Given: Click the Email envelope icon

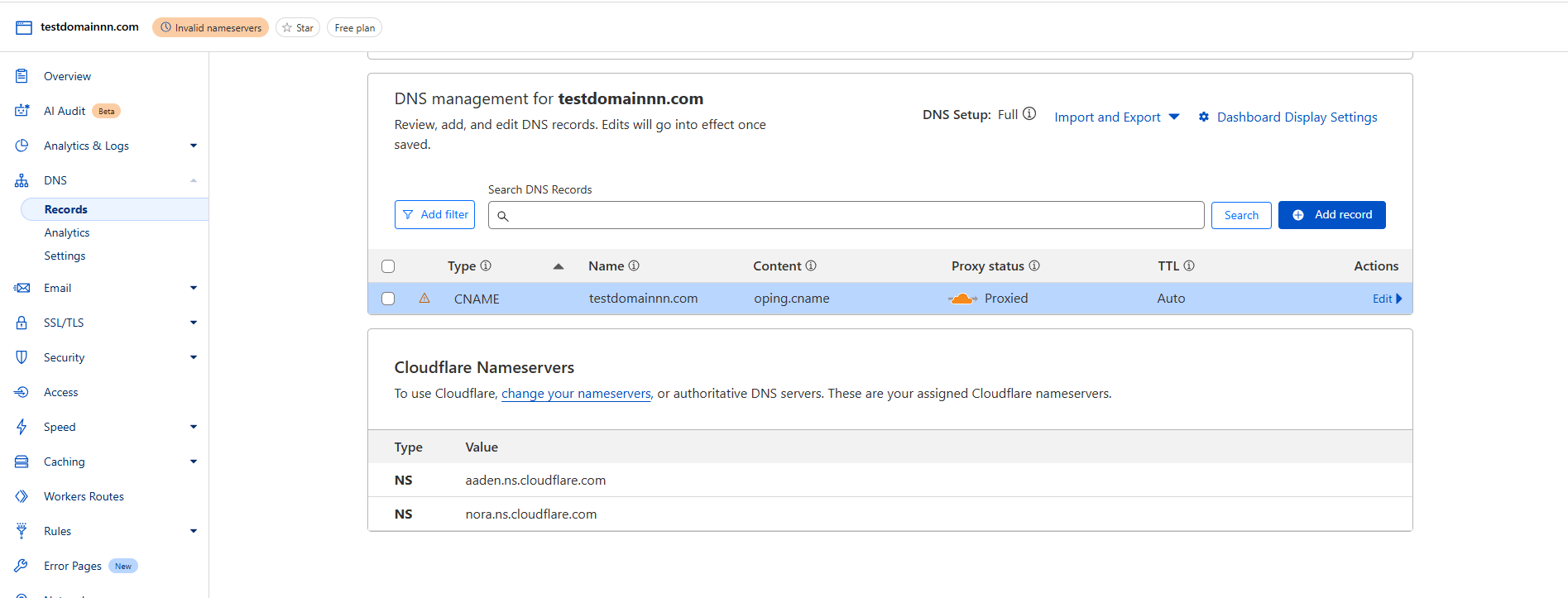Looking at the screenshot, I should (x=22, y=288).
